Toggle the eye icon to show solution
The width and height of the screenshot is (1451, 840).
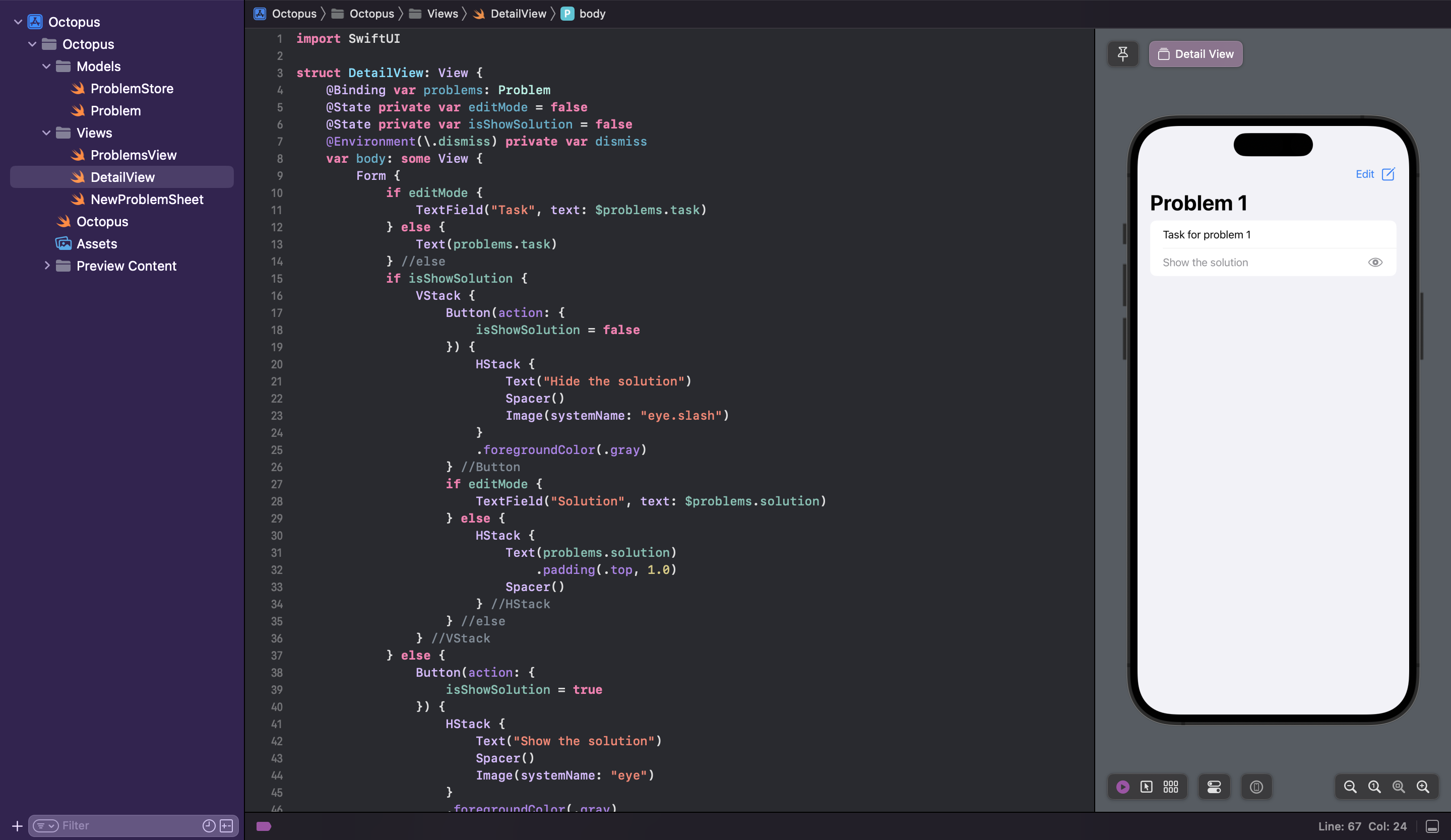(x=1375, y=263)
